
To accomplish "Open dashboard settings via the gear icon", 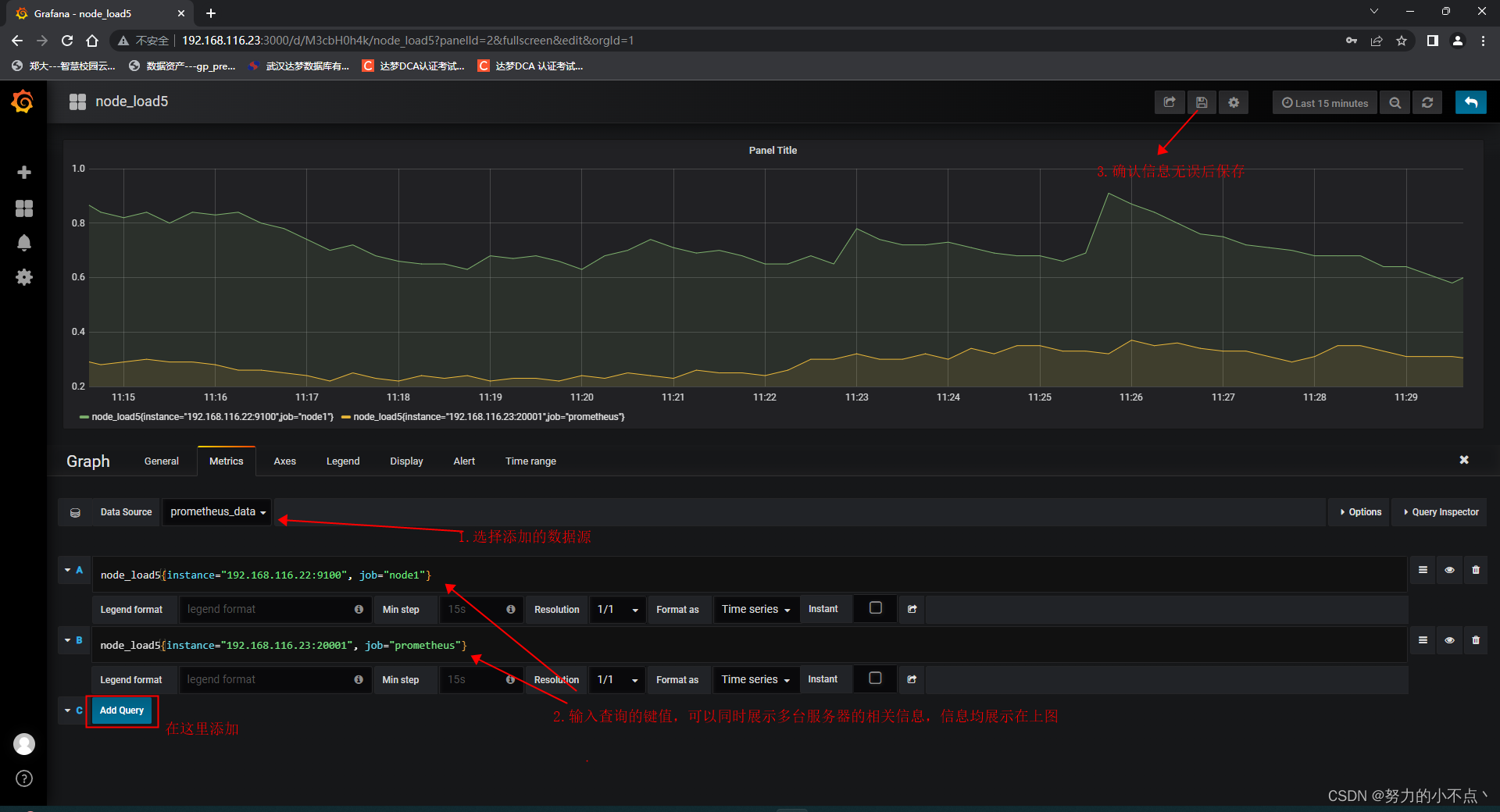I will (x=1233, y=102).
